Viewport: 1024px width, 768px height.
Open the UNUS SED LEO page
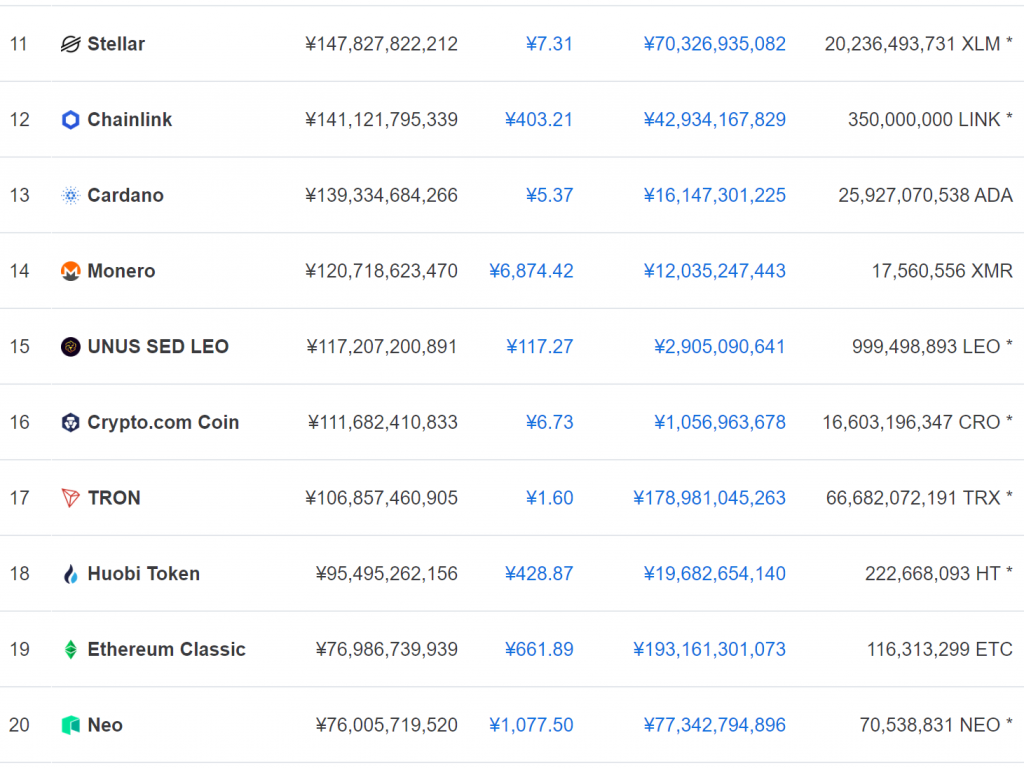point(158,347)
